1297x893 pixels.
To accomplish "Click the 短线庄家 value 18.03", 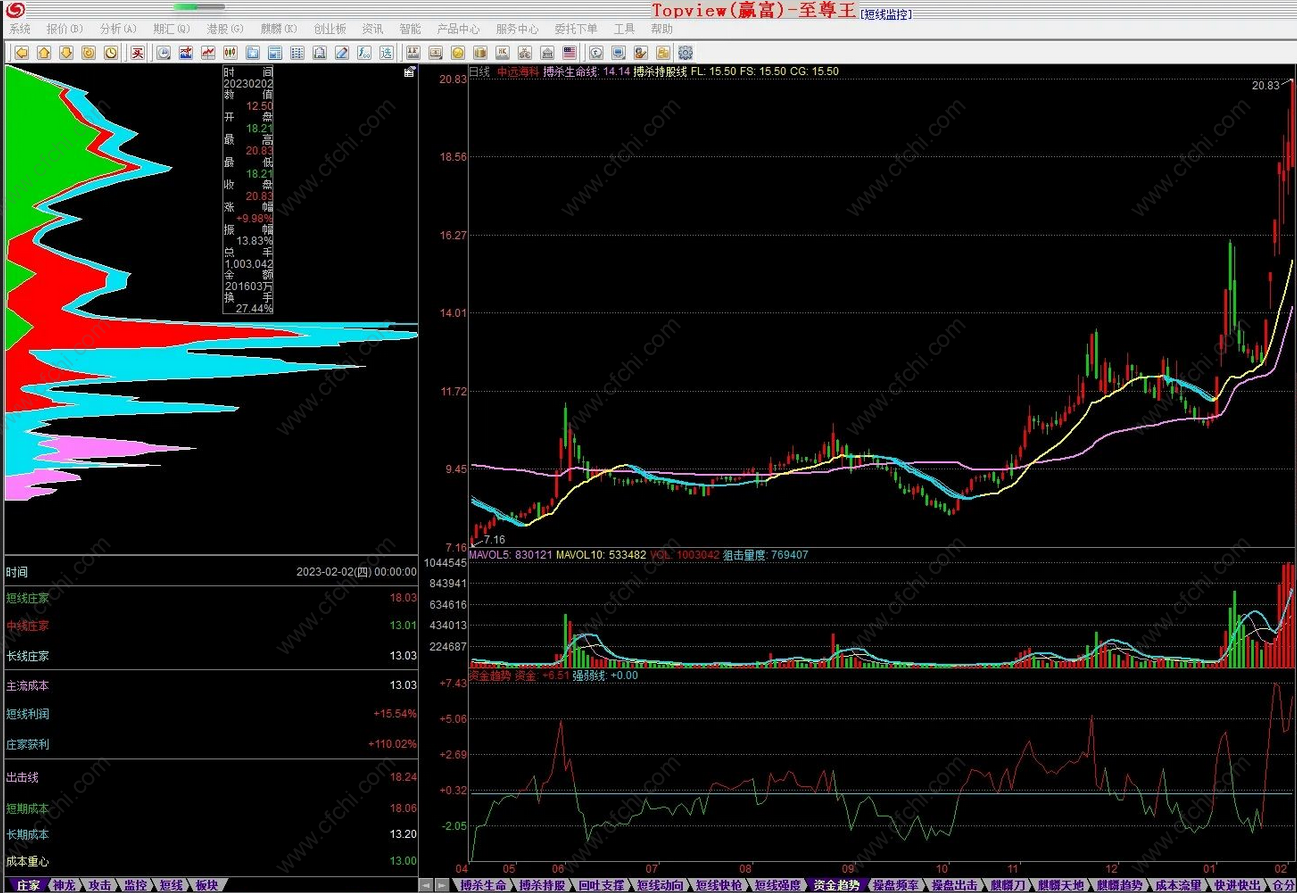I will pyautogui.click(x=403, y=598).
